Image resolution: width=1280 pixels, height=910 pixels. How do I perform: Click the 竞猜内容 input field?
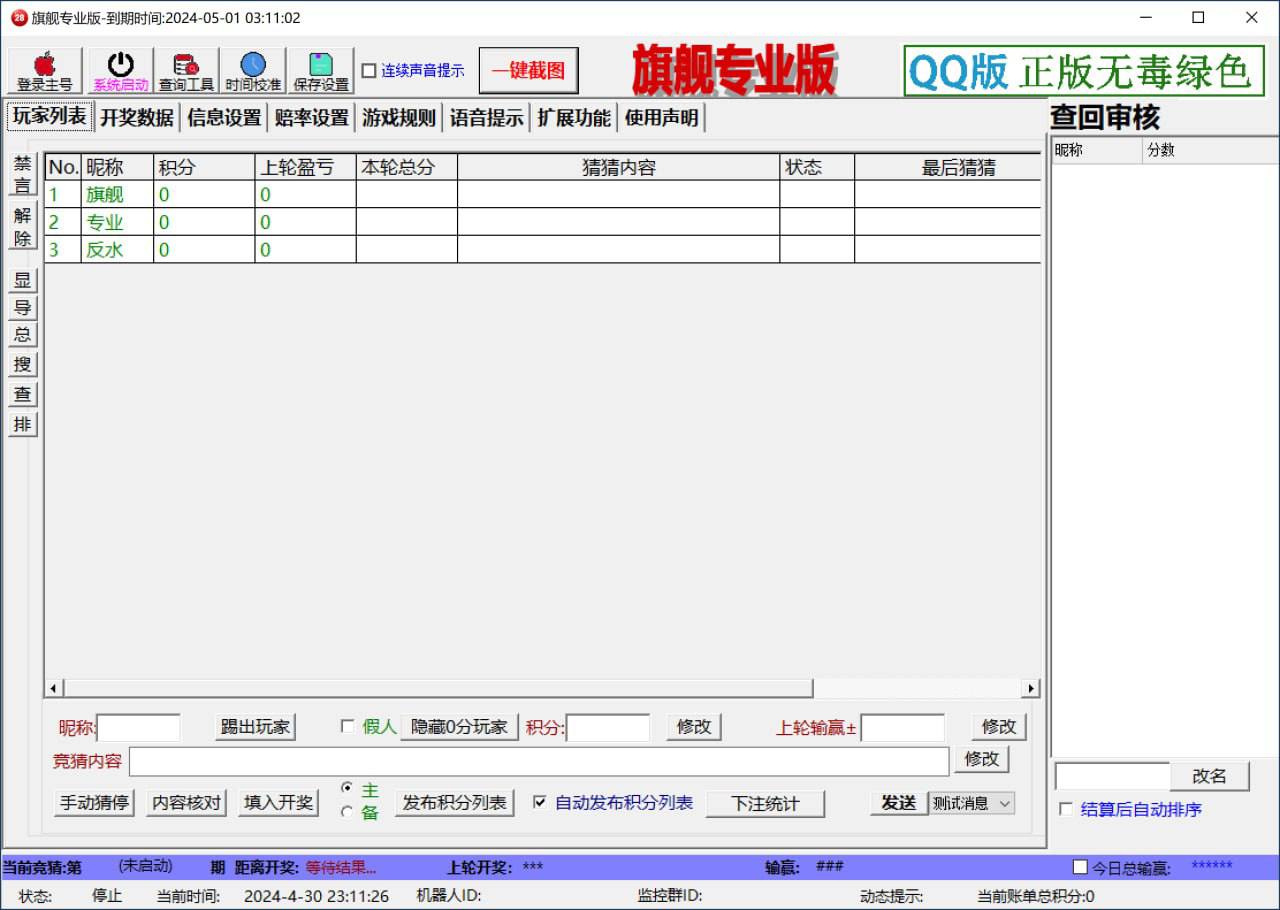point(539,761)
